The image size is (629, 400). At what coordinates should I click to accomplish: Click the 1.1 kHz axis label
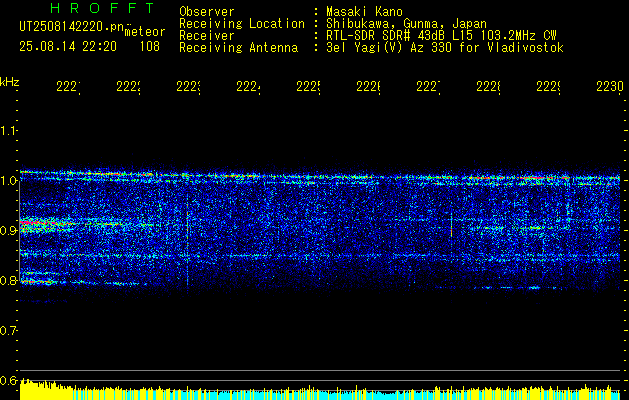click(x=8, y=130)
